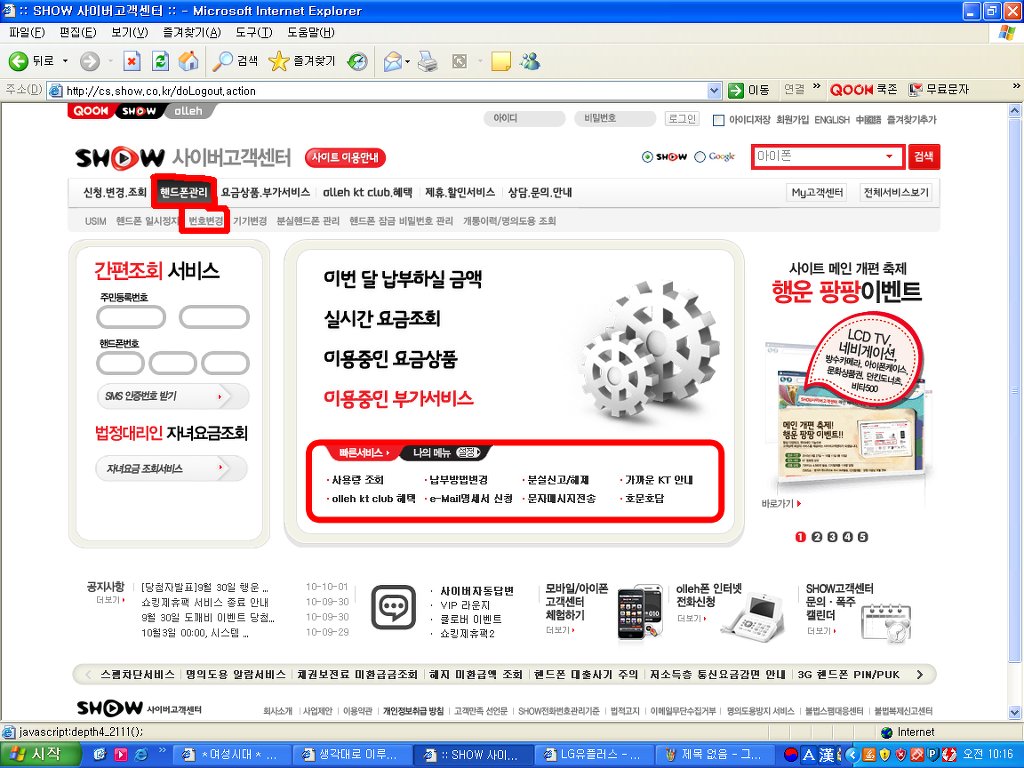
Task: Click the IE Forward arrow icon
Action: click(x=89, y=61)
